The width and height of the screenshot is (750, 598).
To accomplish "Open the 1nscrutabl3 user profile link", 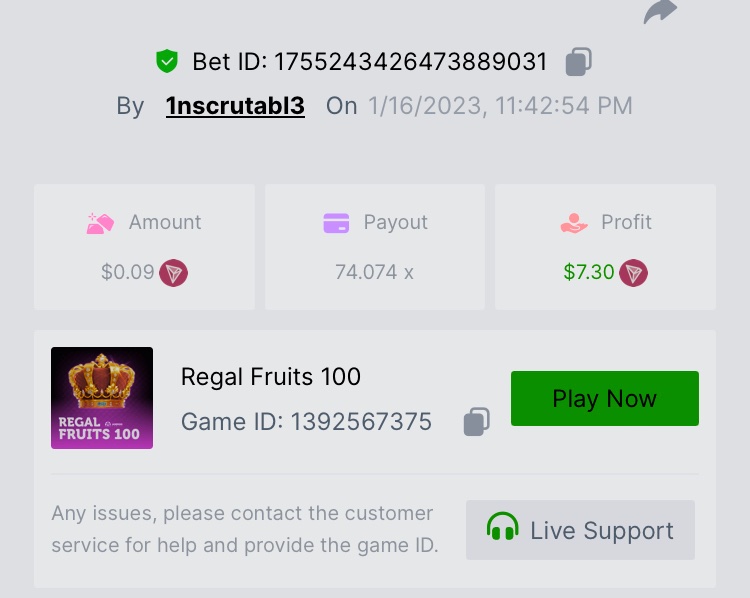I will pyautogui.click(x=235, y=106).
